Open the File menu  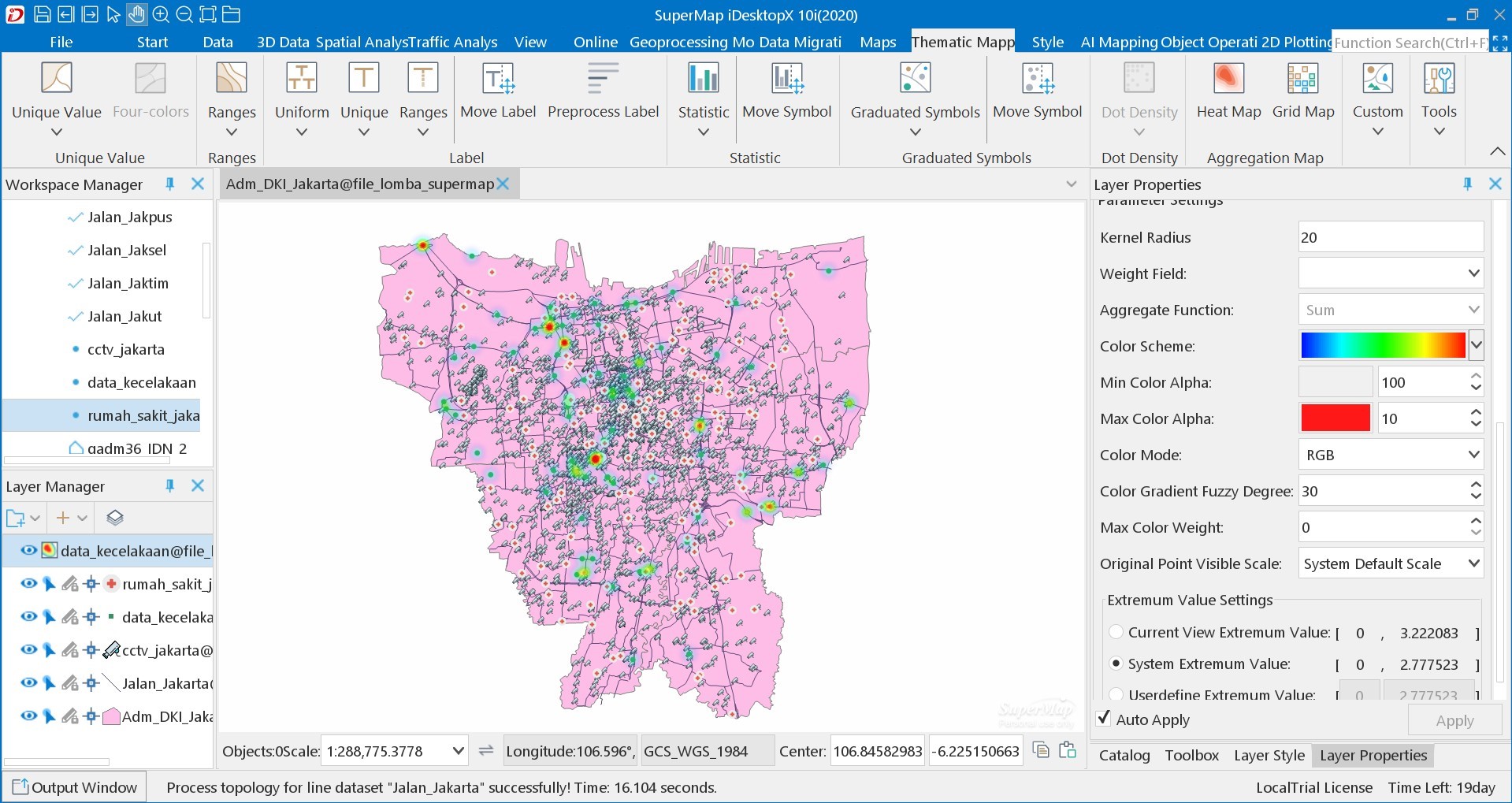pos(61,42)
